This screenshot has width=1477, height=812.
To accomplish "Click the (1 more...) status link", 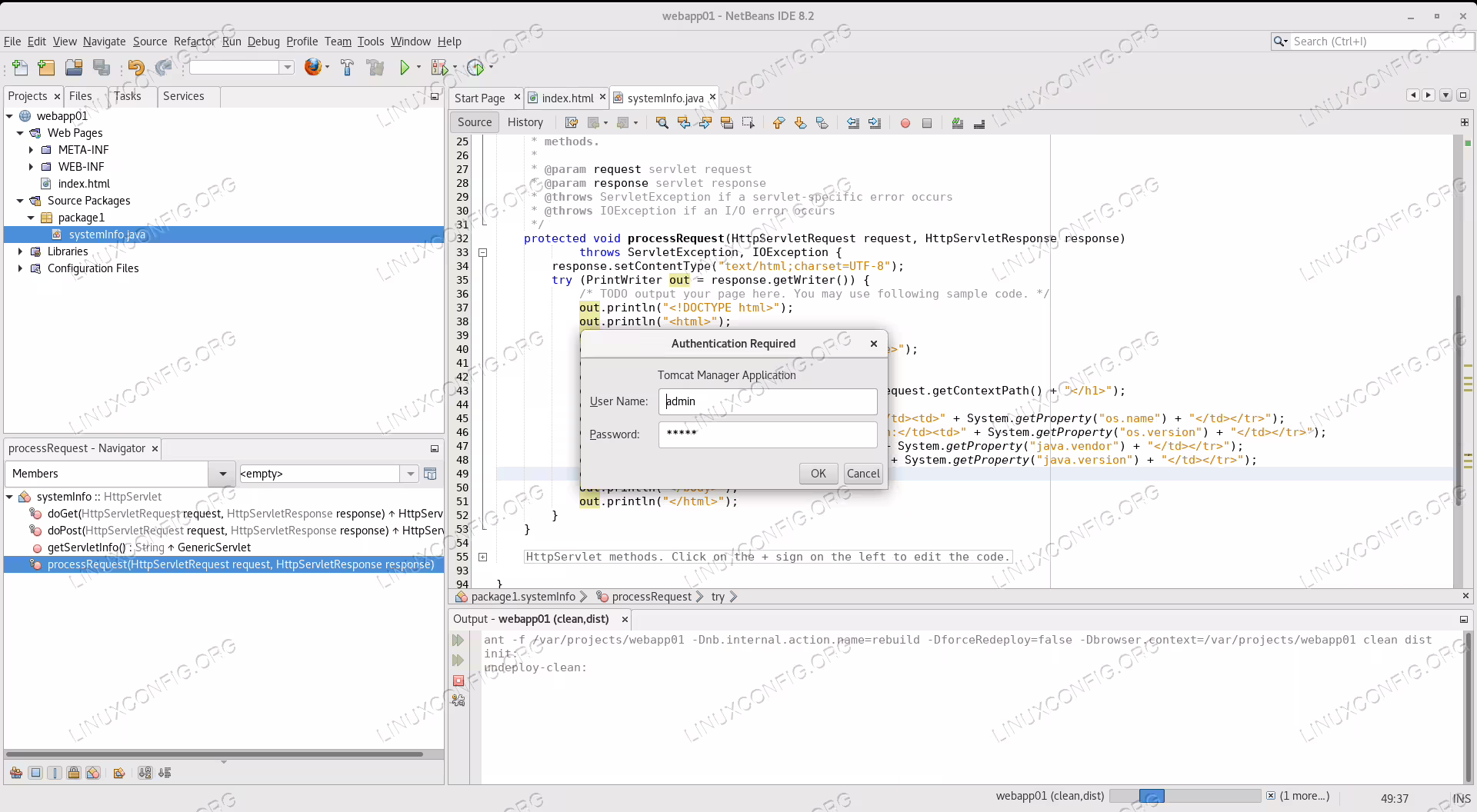I will (1304, 796).
